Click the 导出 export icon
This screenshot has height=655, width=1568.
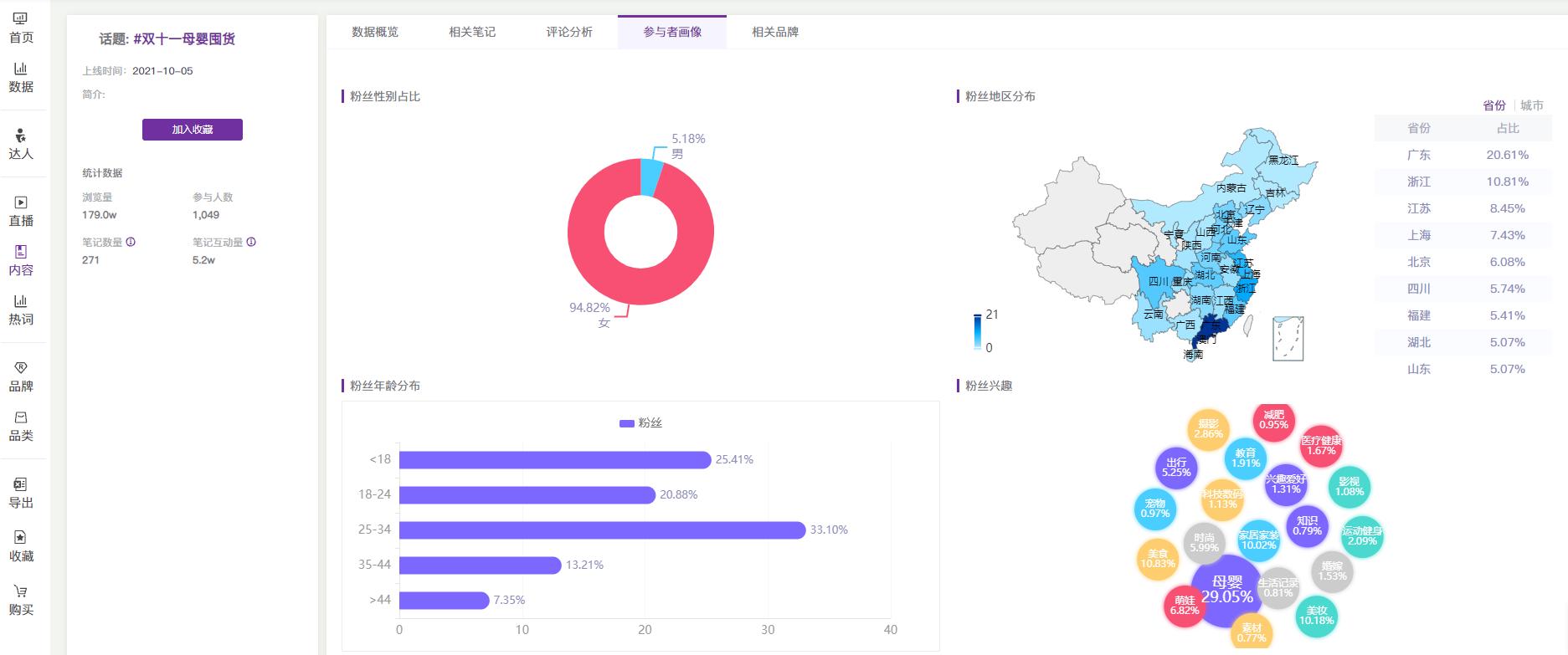click(x=21, y=484)
